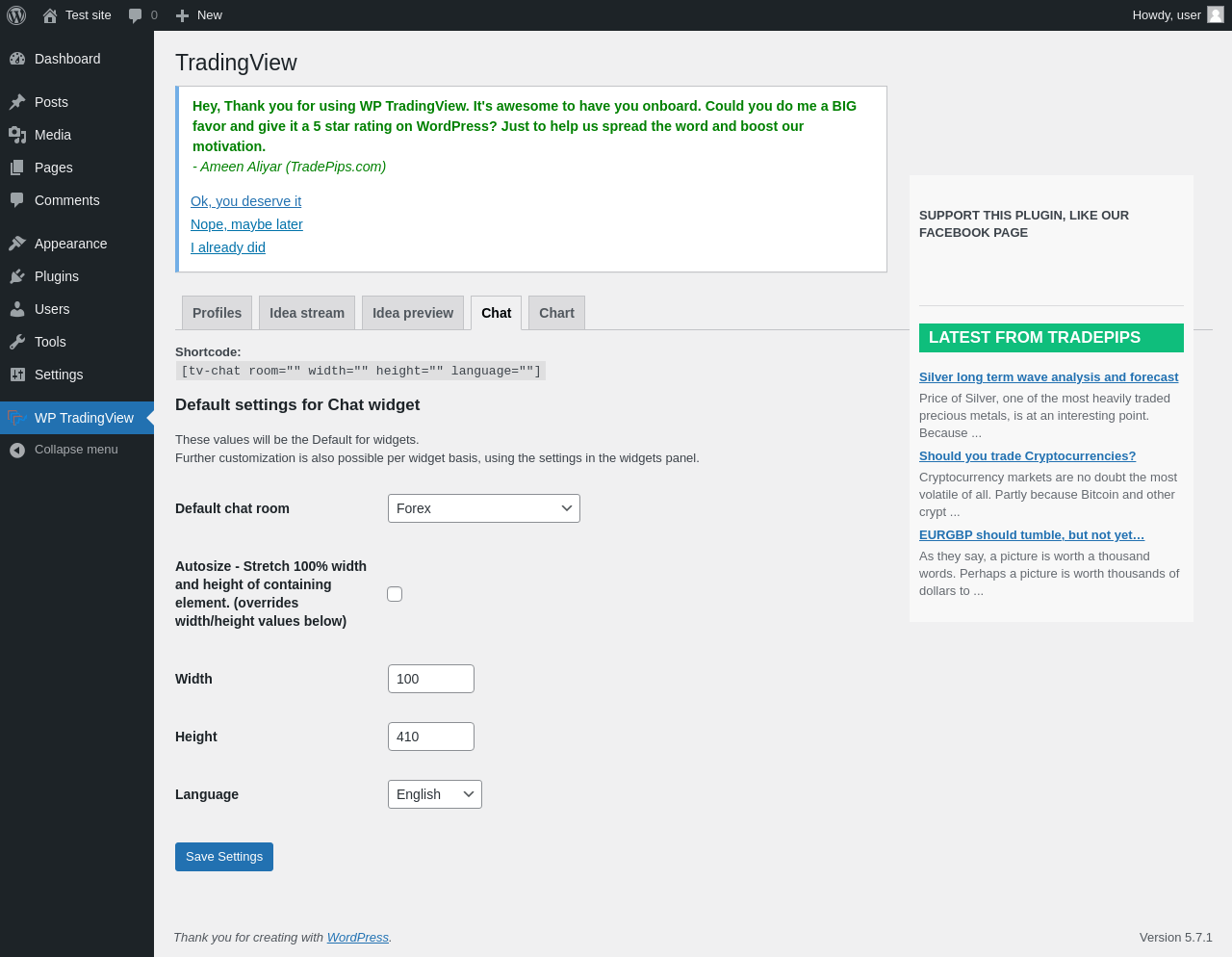The width and height of the screenshot is (1232, 957).
Task: Click the "Nope, maybe later" link
Action: click(246, 224)
